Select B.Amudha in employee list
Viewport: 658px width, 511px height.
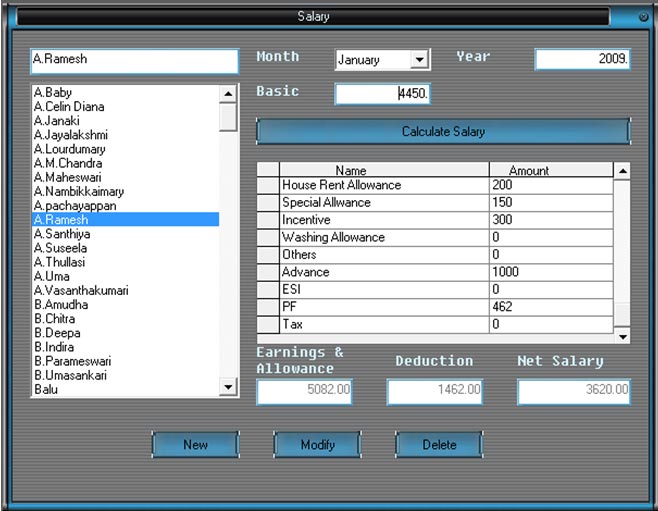125,305
